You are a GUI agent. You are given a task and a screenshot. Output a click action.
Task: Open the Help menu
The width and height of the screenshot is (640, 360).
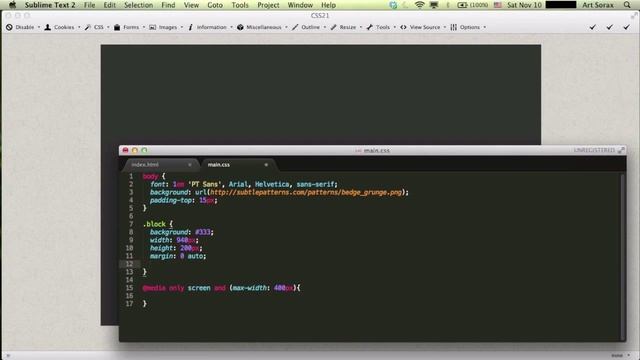tap(328, 5)
